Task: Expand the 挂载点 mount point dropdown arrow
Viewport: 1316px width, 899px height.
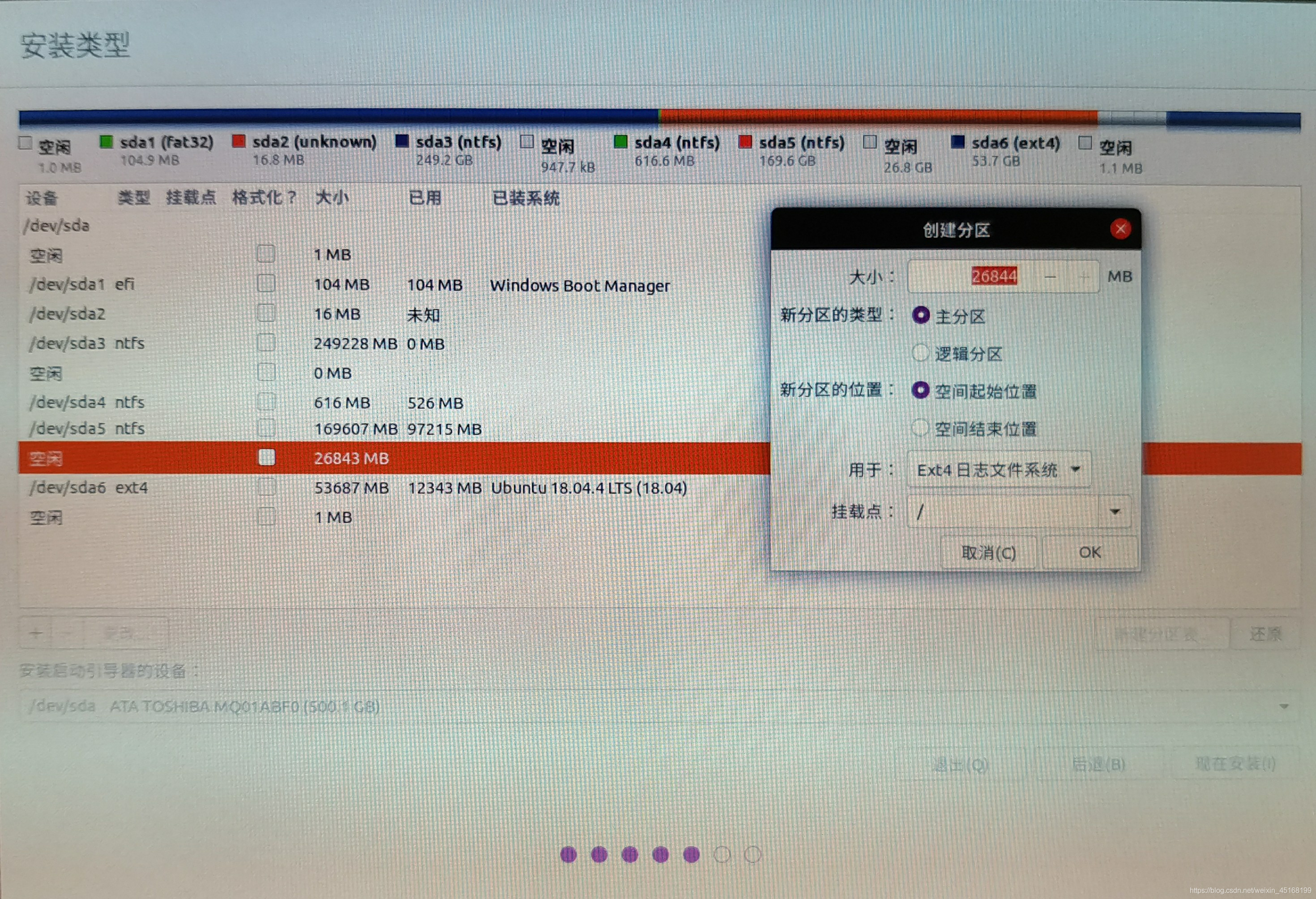Action: [1115, 512]
